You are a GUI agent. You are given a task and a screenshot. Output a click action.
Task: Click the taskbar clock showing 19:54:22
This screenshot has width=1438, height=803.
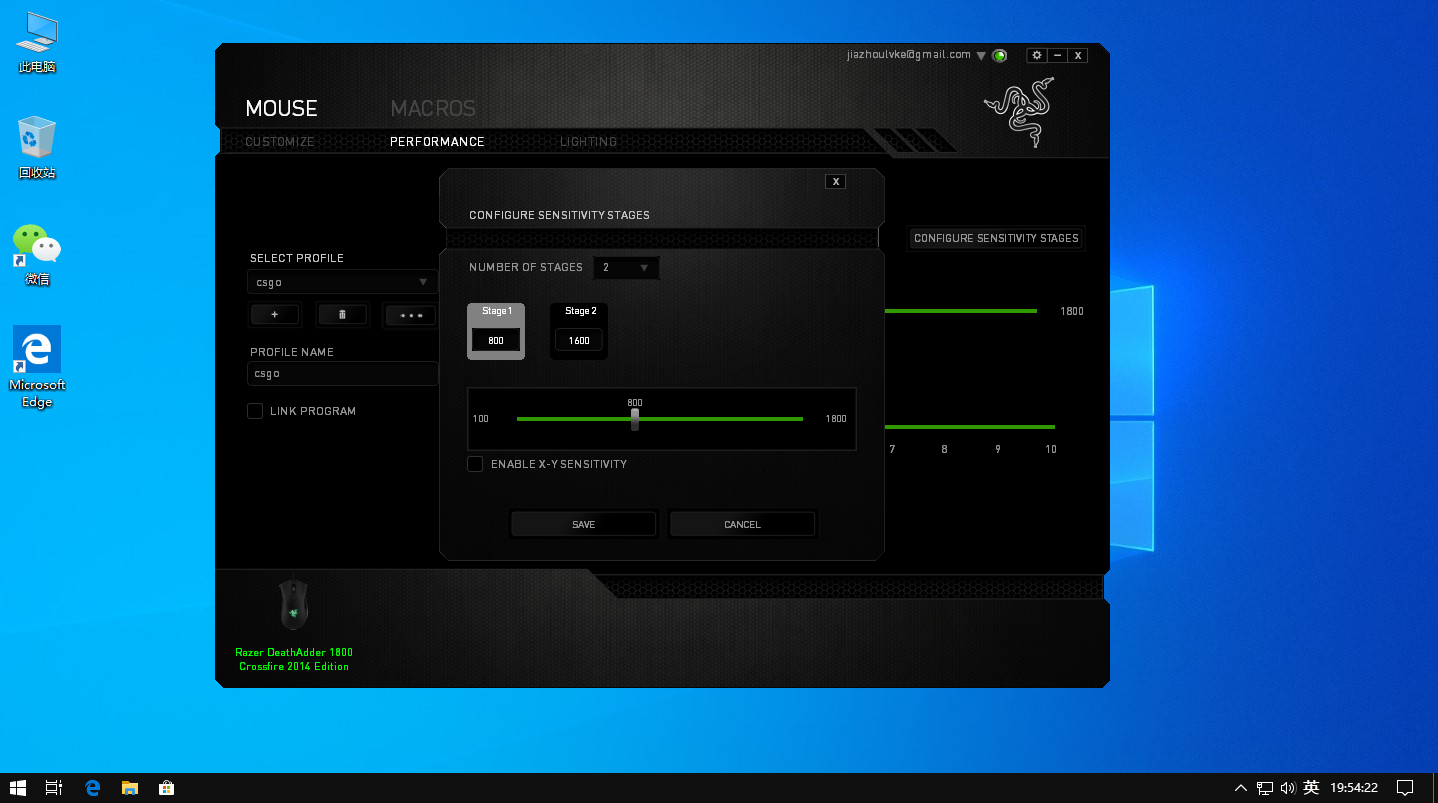(1354, 788)
